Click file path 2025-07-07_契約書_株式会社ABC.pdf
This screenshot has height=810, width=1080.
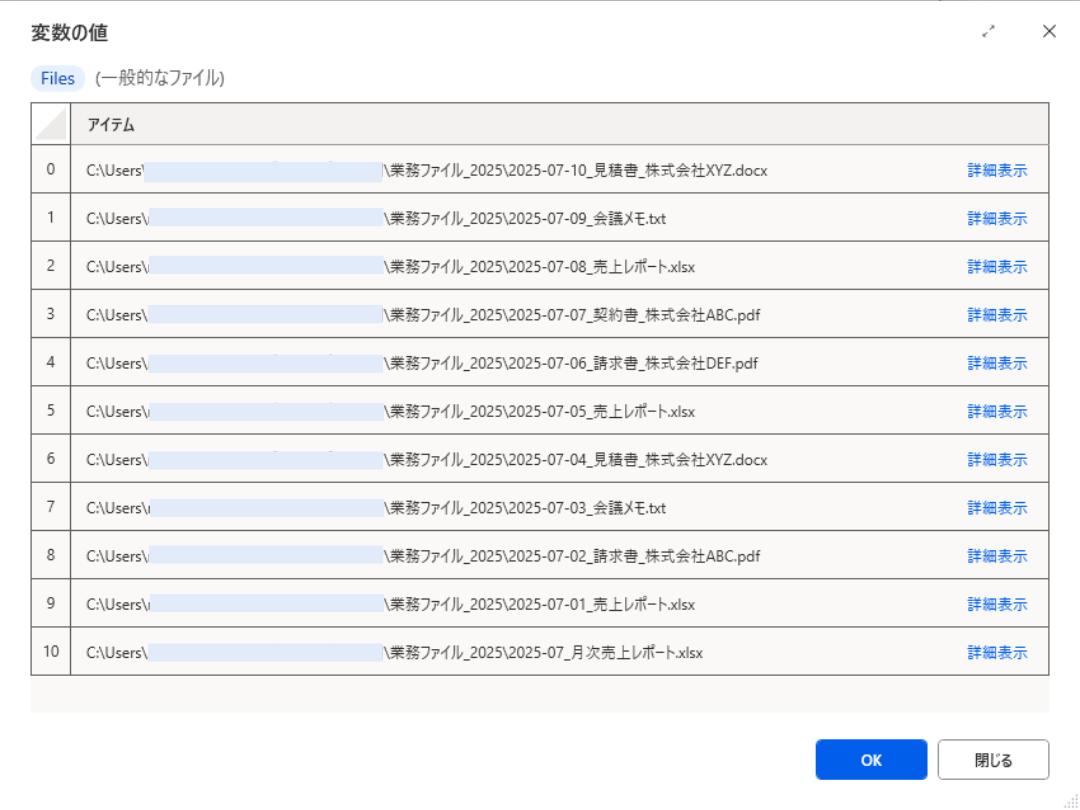tap(424, 315)
